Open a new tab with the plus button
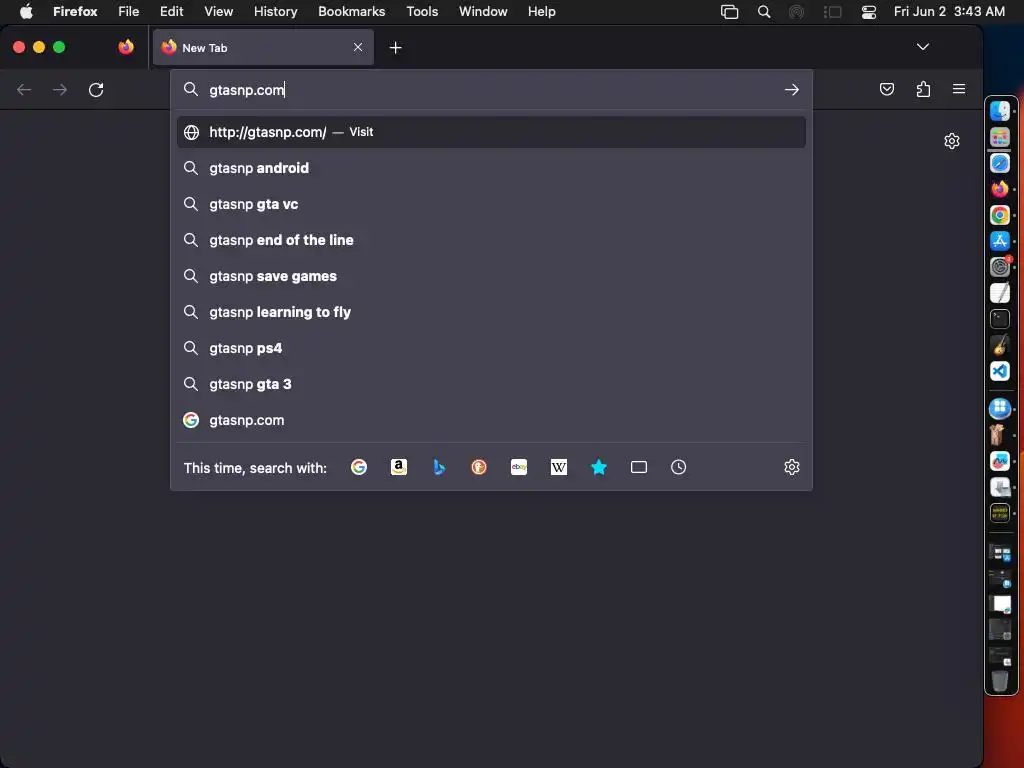Screen dimensions: 1024x768 (395, 48)
